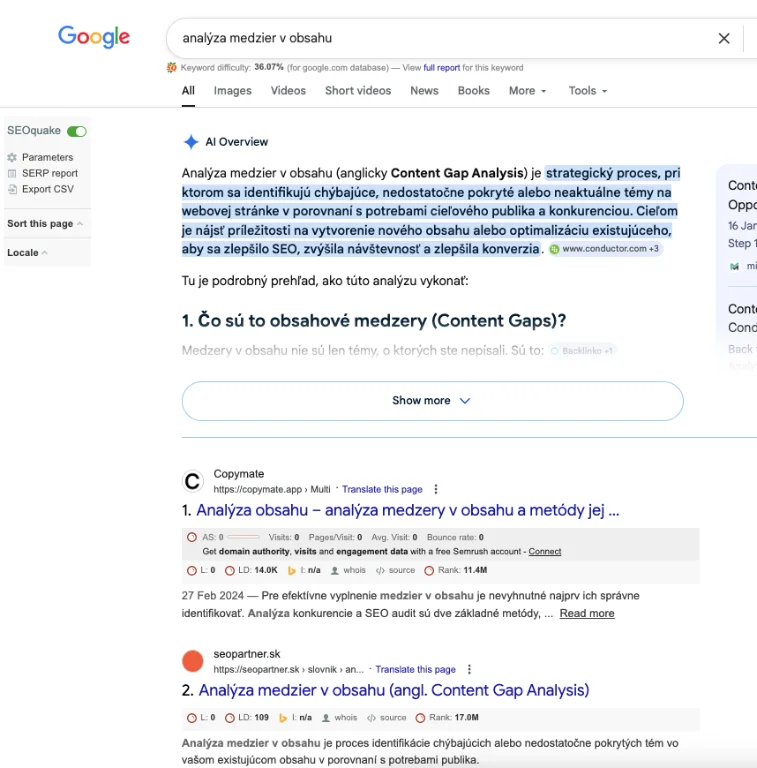
Task: Open three-dot menu for seopartner.sk result
Action: pos(469,669)
